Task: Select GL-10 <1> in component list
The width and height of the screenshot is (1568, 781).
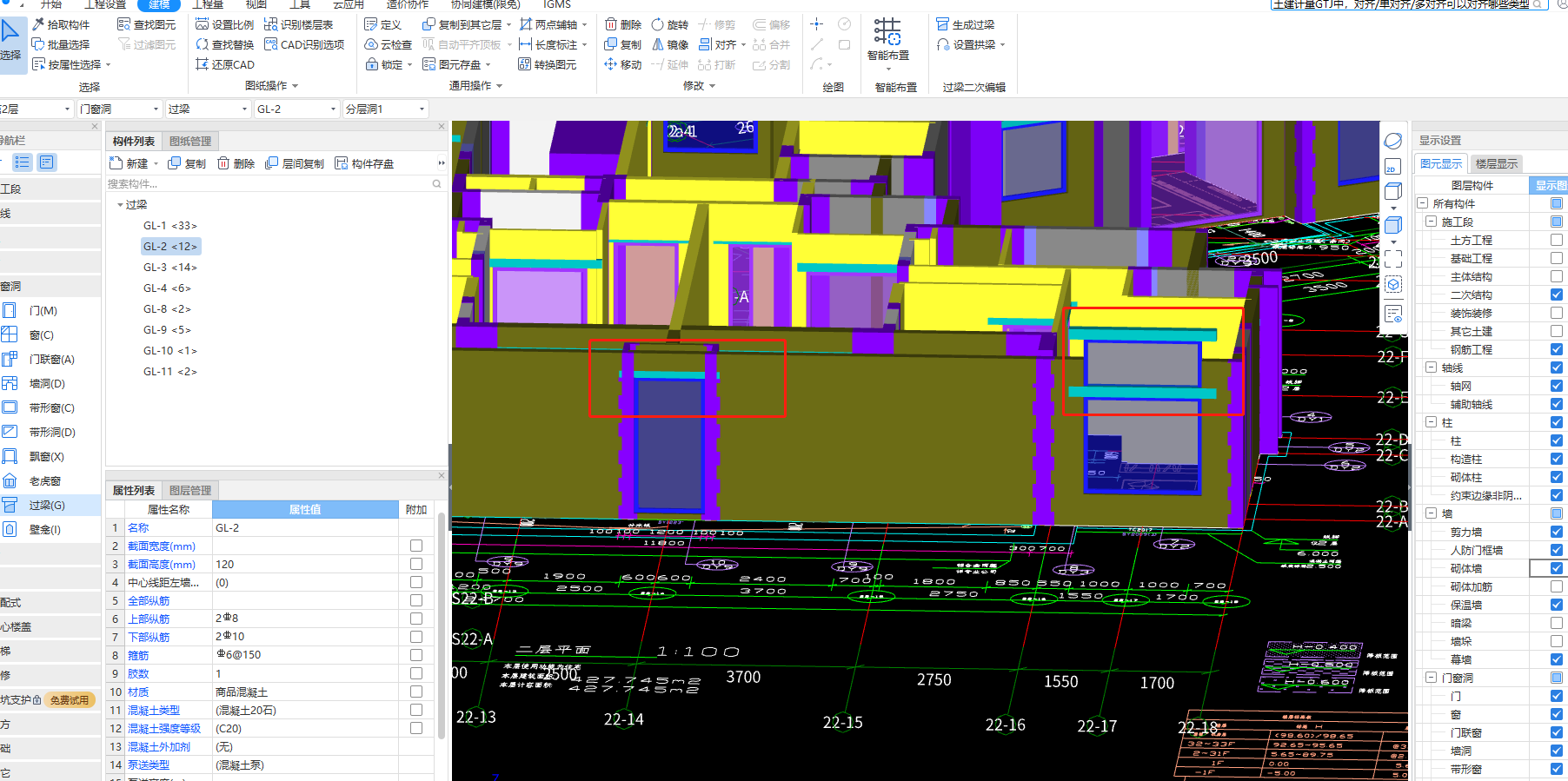Action: (170, 350)
